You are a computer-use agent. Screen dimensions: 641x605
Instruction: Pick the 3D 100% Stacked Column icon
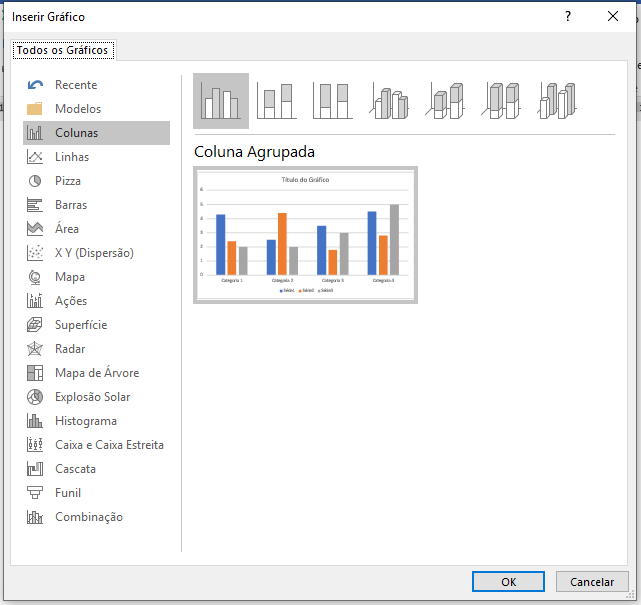pyautogui.click(x=502, y=101)
